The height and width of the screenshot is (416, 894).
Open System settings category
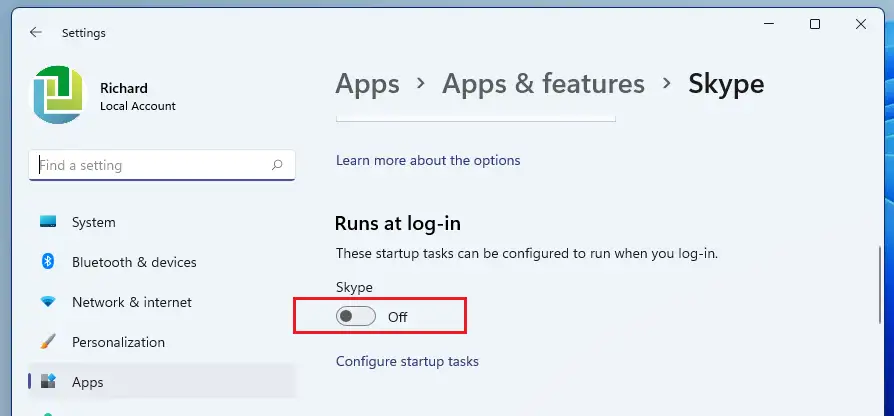[x=162, y=222]
